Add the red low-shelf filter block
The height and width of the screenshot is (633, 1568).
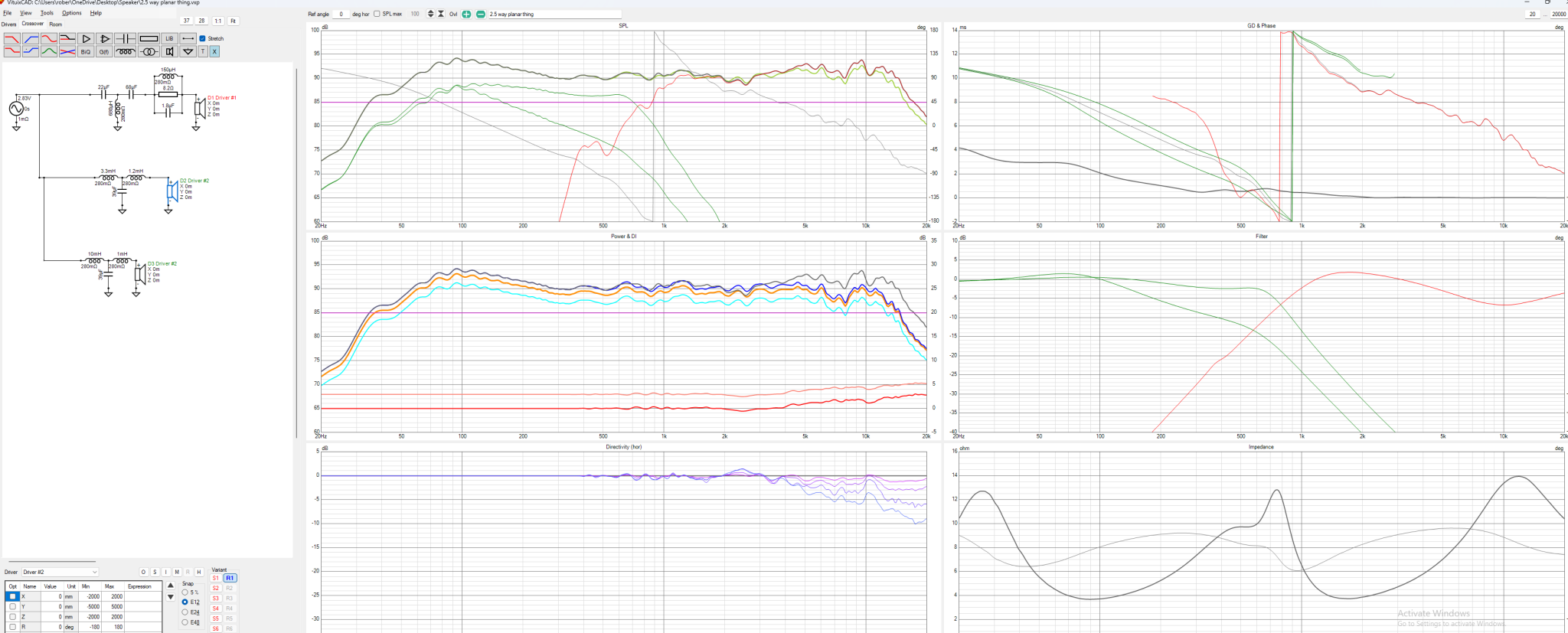tap(12, 51)
